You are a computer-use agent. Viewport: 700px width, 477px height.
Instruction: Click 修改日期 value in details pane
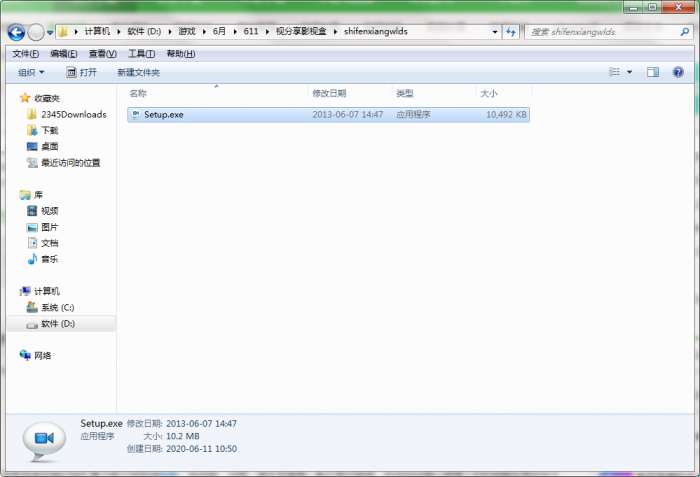pos(201,423)
